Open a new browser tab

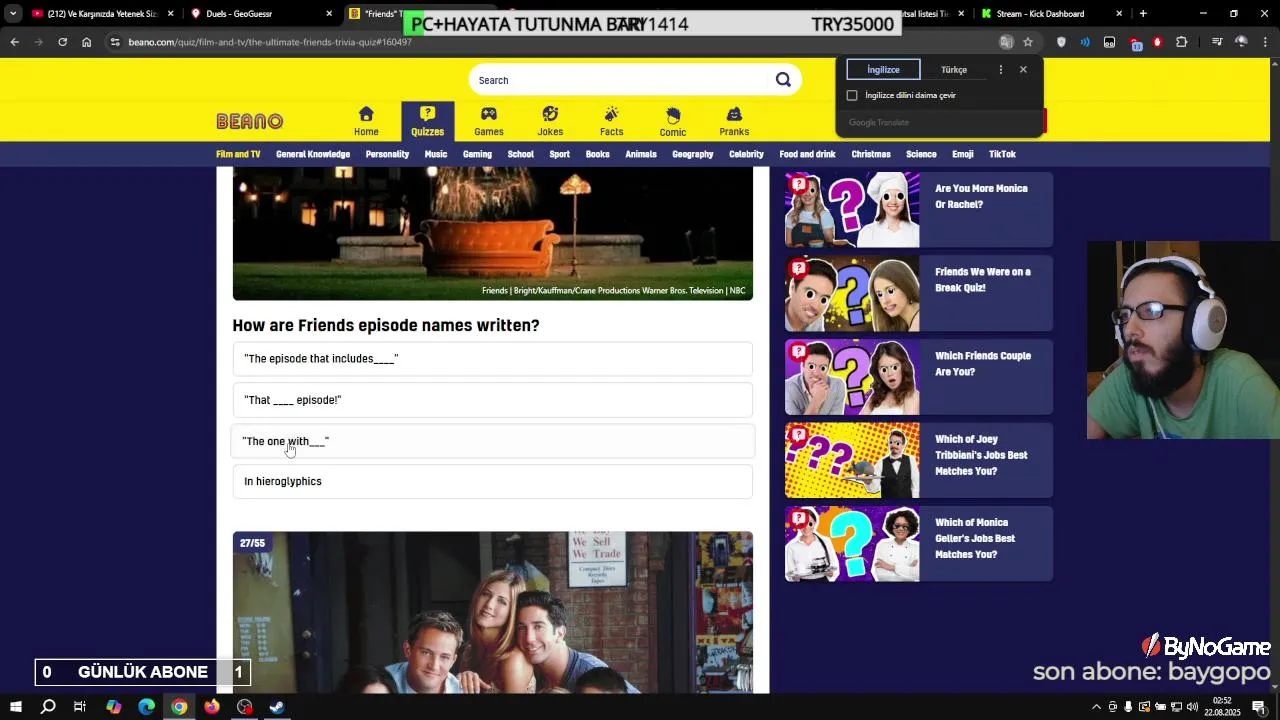click(x=1143, y=14)
